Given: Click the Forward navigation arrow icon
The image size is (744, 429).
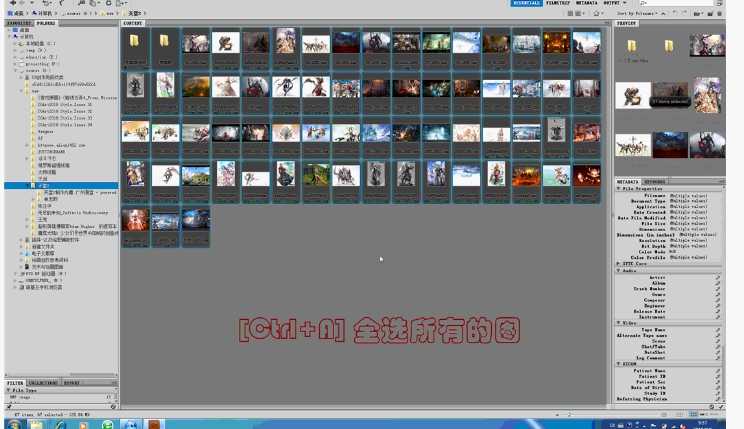Looking at the screenshot, I should click(x=23, y=3).
